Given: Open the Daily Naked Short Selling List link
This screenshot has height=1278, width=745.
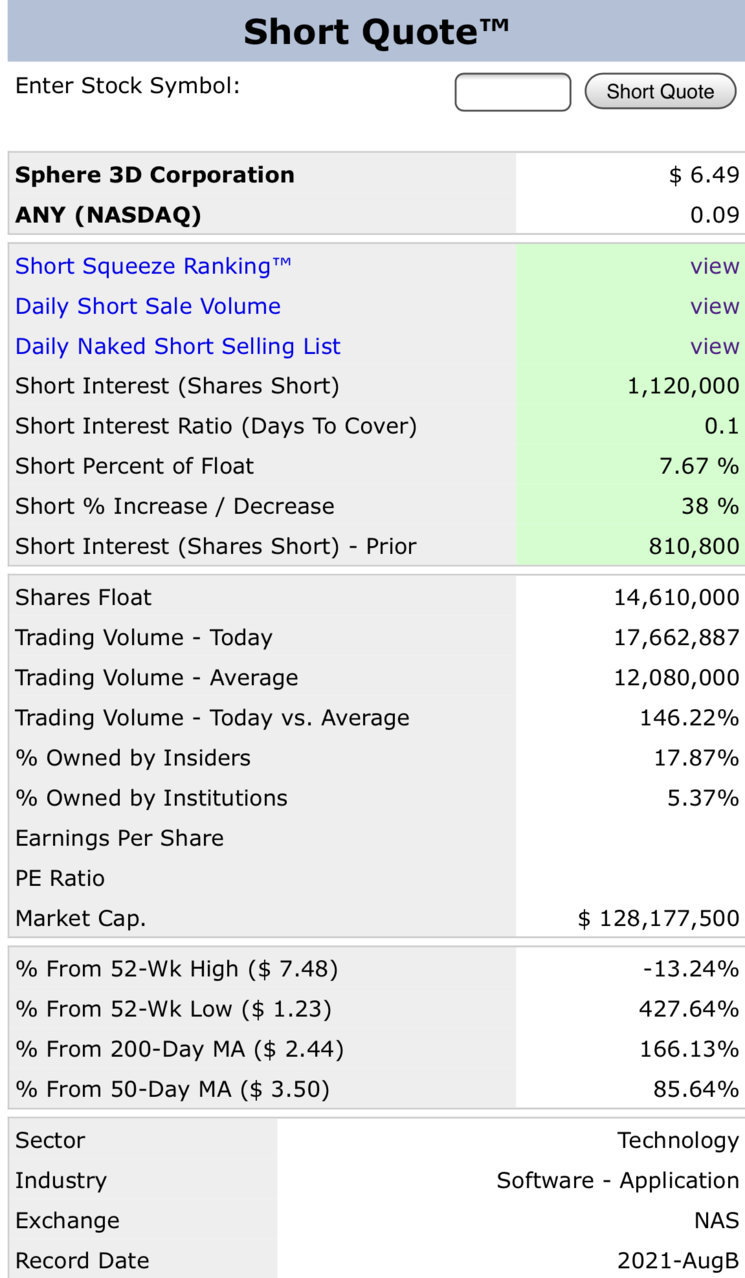Looking at the screenshot, I should pyautogui.click(x=178, y=346).
